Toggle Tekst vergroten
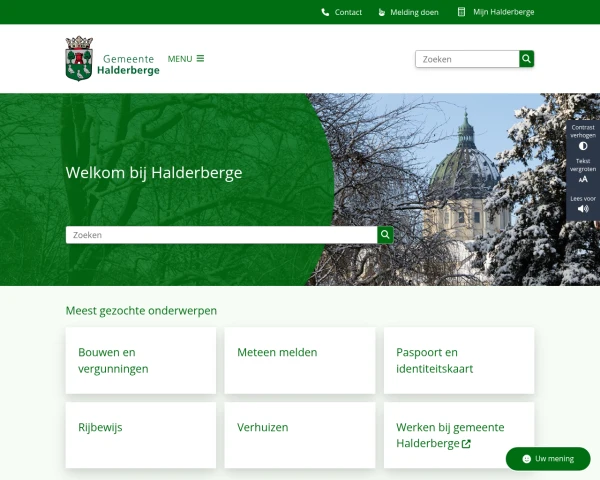The height and width of the screenshot is (480, 600). coord(583,170)
